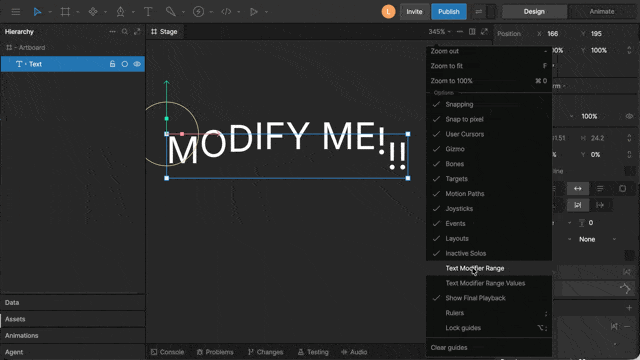
Task: Open the events lightning tool
Action: coord(198,11)
